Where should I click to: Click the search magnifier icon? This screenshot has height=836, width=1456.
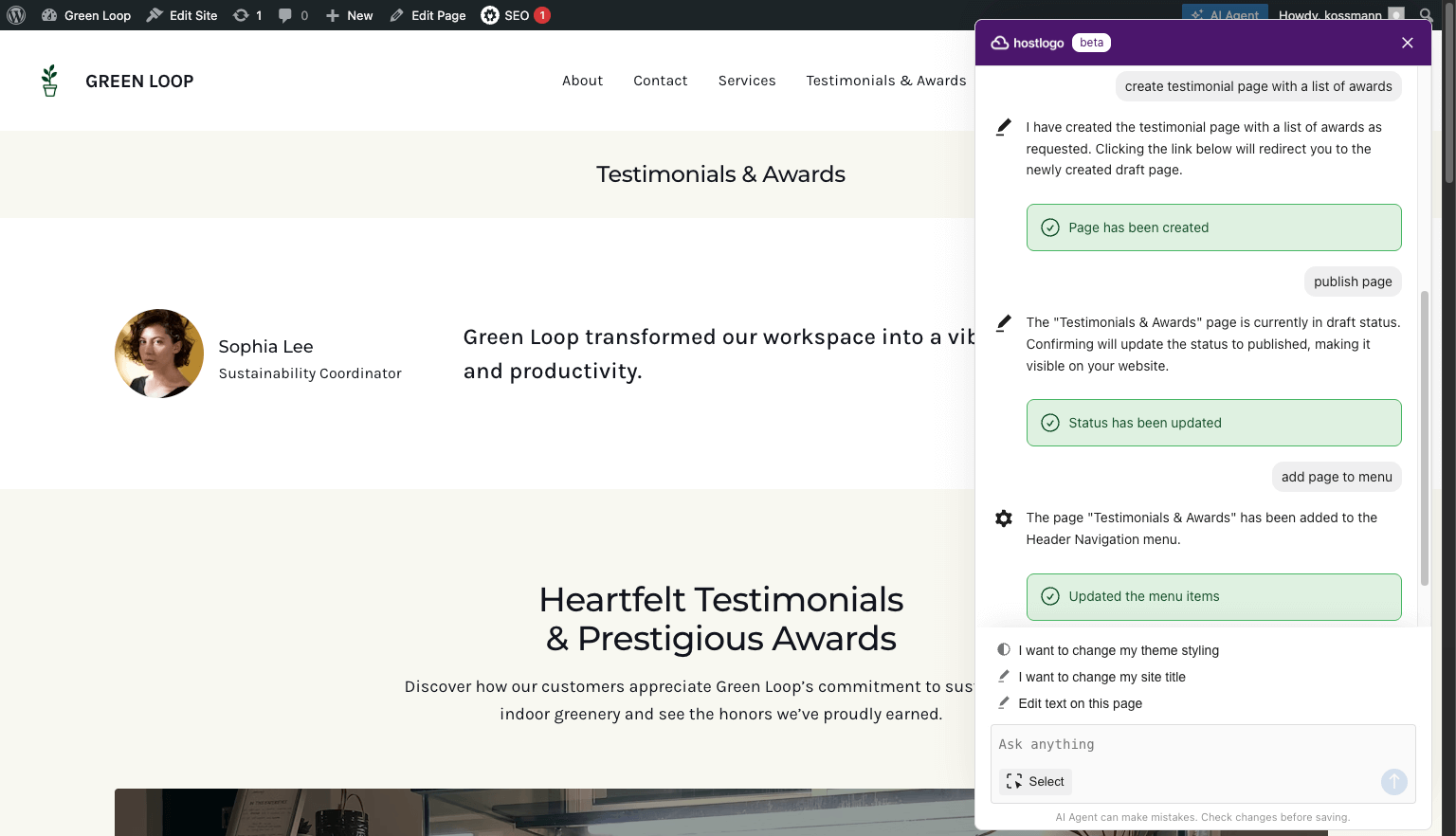[1427, 15]
